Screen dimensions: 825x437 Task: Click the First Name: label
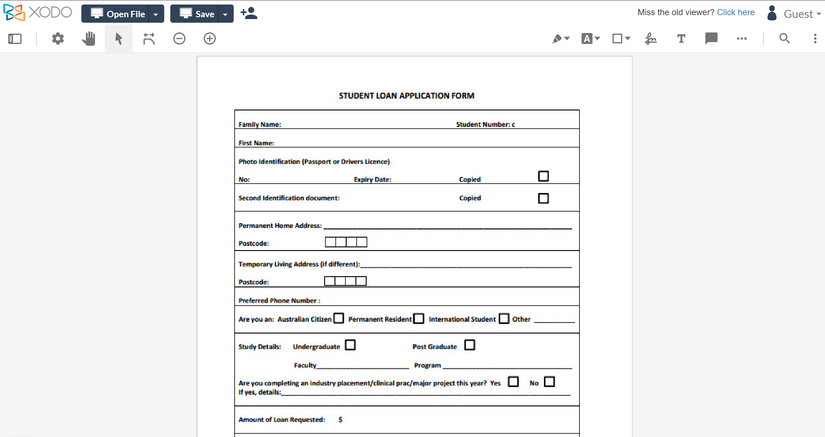pos(256,143)
